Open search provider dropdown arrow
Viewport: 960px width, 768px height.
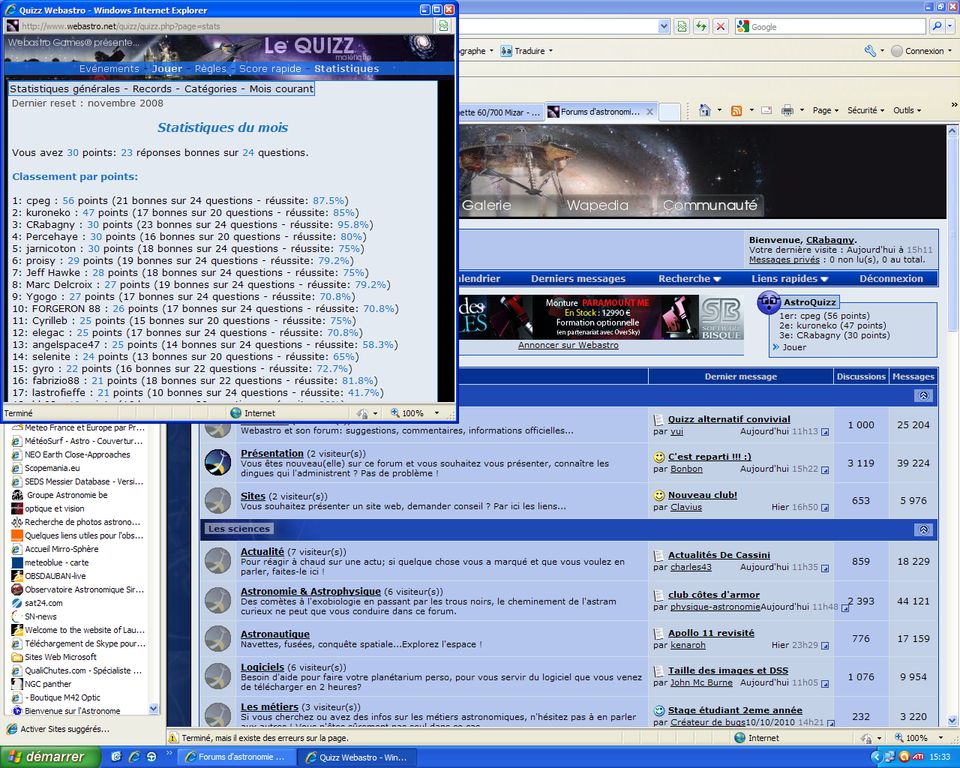950,26
